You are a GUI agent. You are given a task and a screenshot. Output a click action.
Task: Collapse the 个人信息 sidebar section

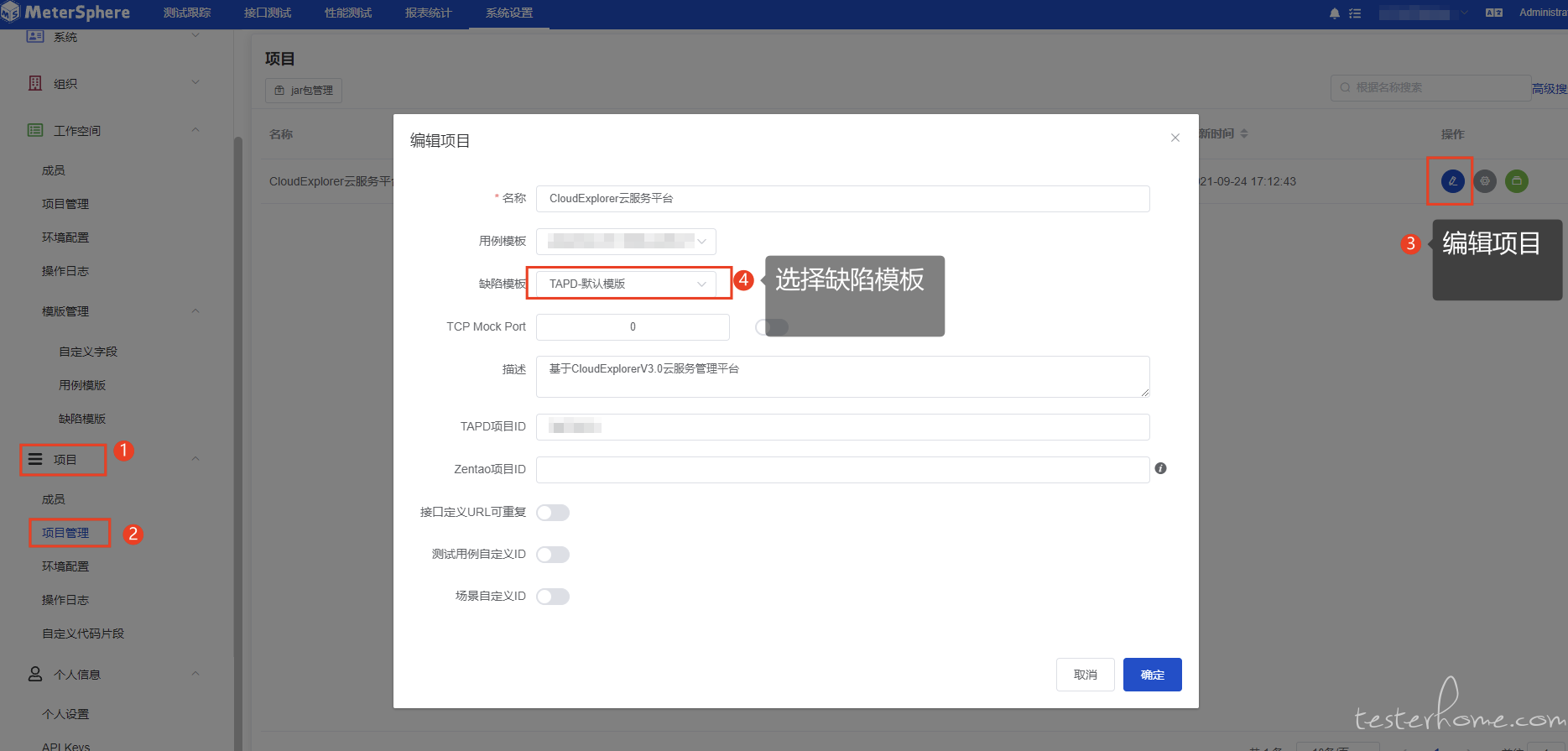tap(195, 674)
